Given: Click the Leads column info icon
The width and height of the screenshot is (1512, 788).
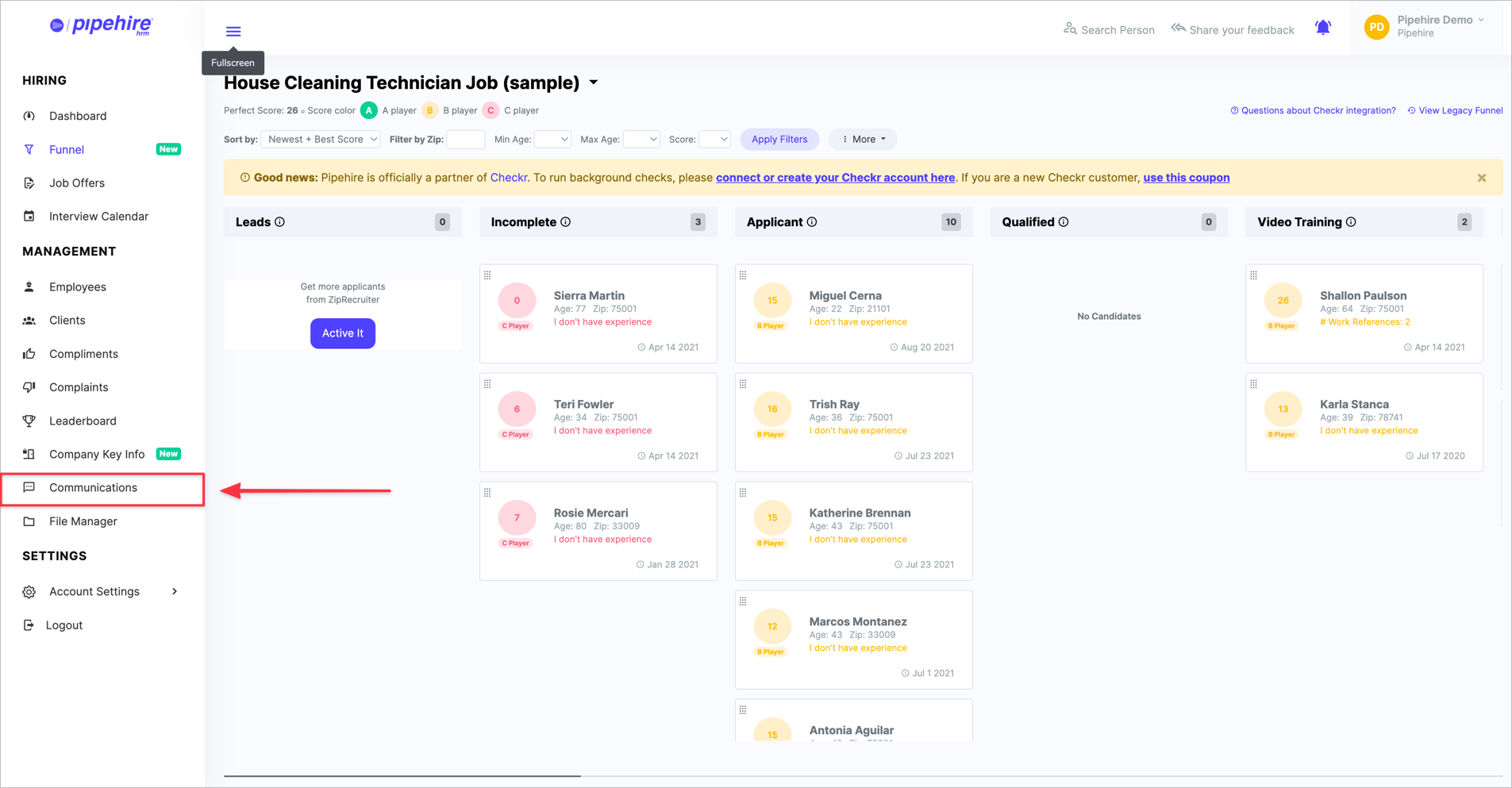Looking at the screenshot, I should 280,222.
